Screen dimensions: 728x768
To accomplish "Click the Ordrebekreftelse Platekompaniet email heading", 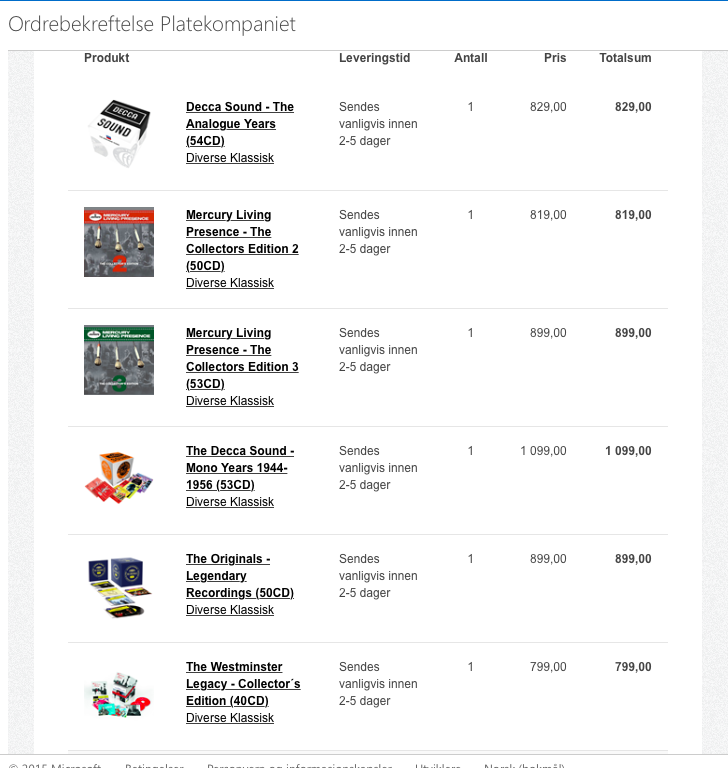I will pyautogui.click(x=152, y=24).
